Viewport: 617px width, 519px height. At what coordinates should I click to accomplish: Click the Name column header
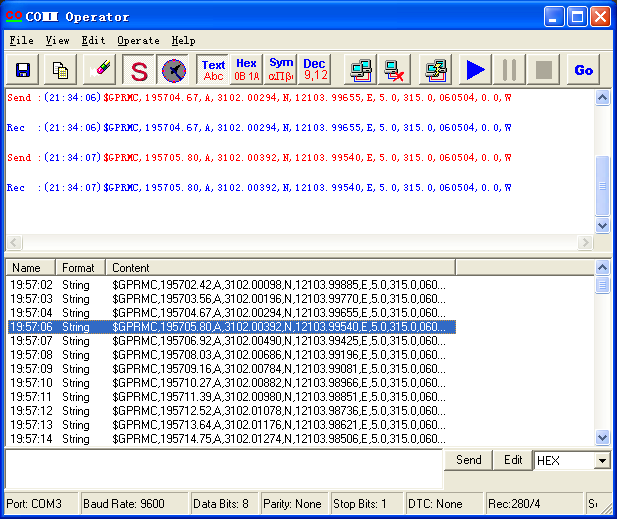coord(30,268)
